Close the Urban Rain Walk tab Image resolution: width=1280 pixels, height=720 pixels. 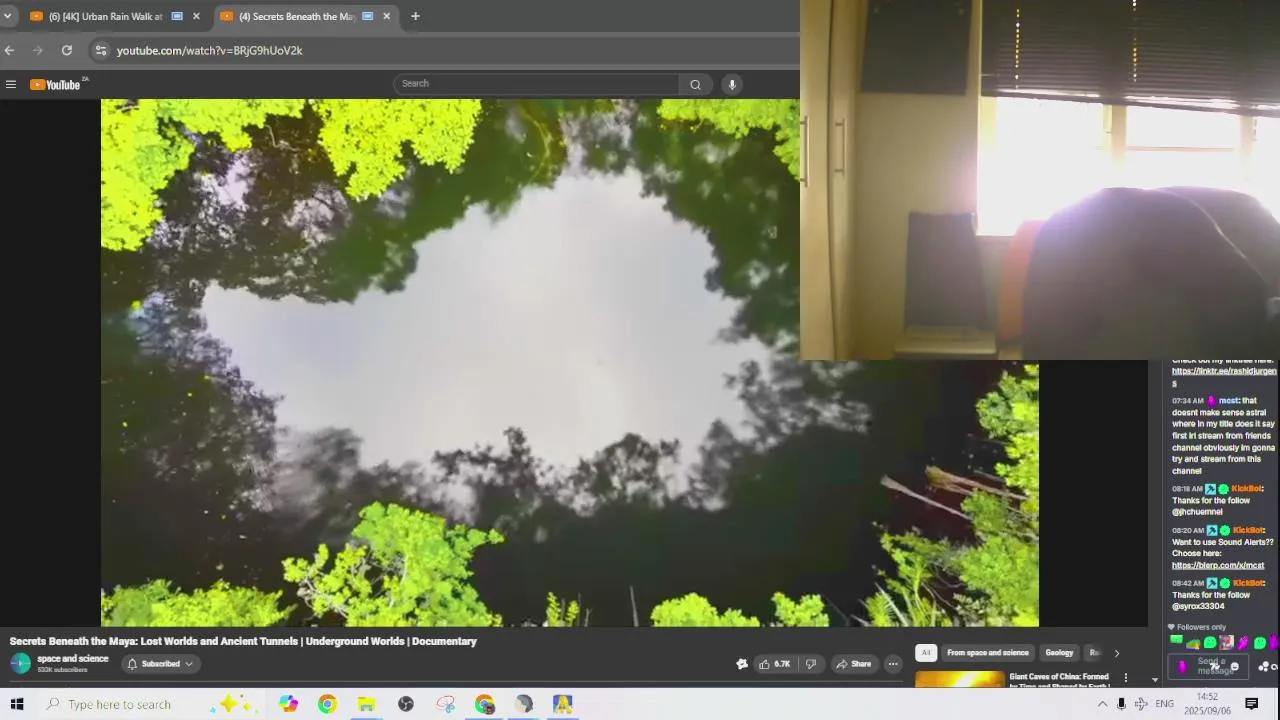[x=196, y=16]
